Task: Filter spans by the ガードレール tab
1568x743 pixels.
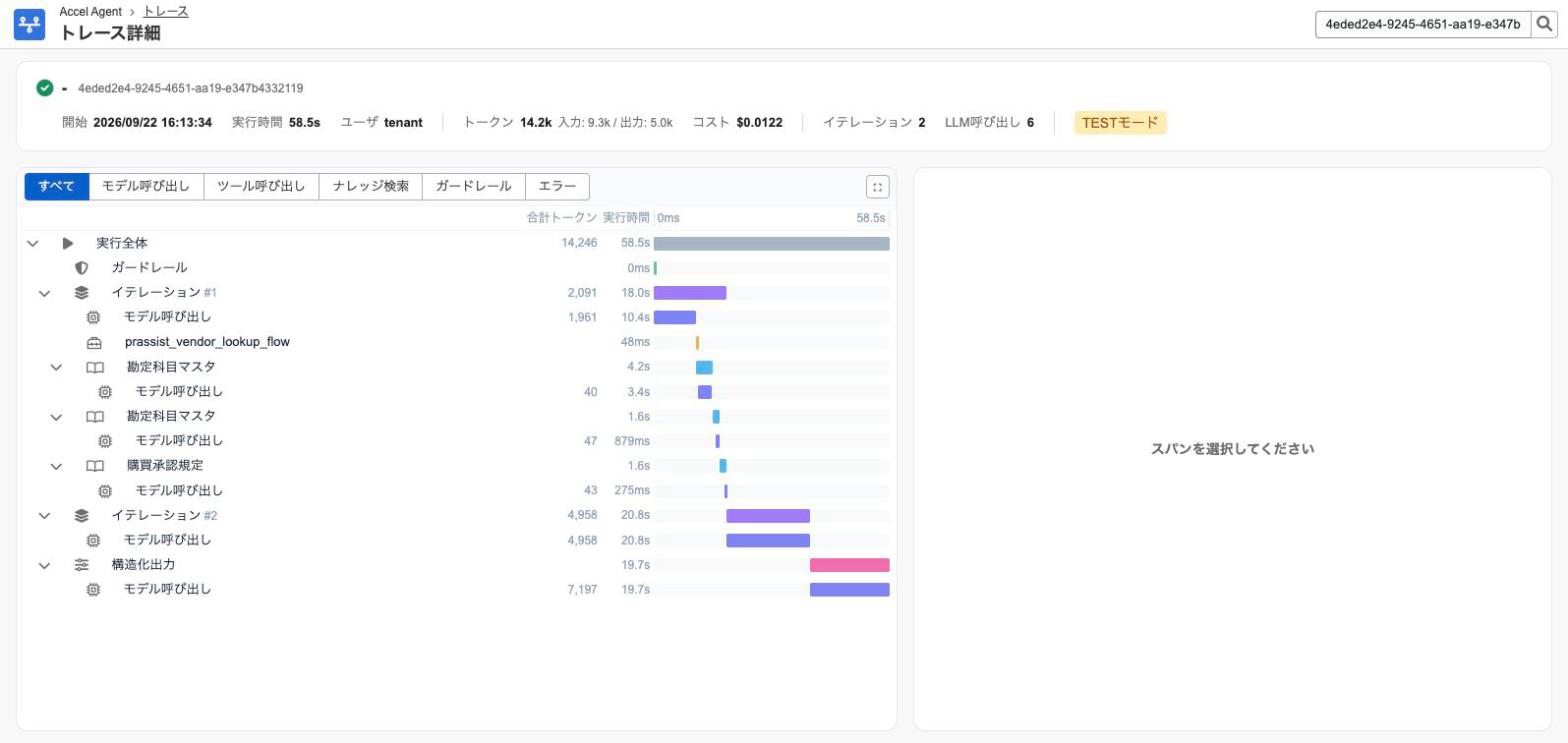Action: (473, 186)
